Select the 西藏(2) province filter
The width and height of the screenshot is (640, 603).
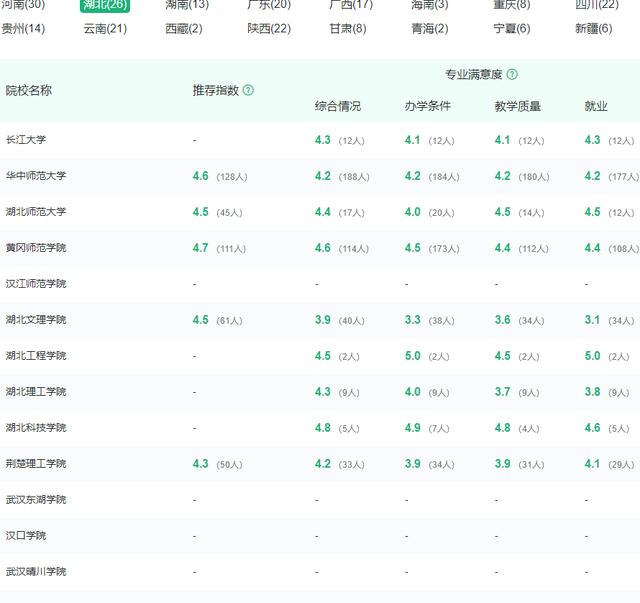point(184,29)
